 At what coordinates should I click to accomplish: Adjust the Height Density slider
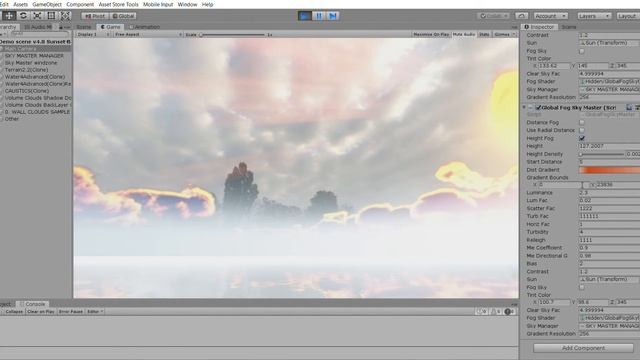(602, 154)
